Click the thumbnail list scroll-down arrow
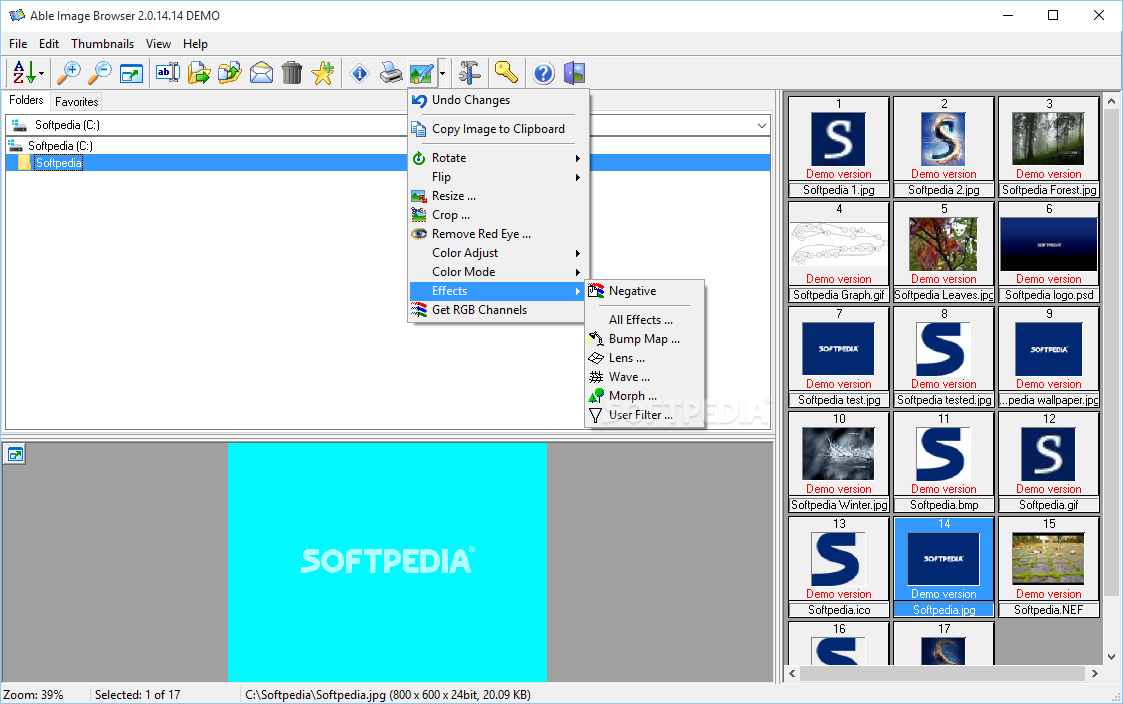 tap(1112, 657)
